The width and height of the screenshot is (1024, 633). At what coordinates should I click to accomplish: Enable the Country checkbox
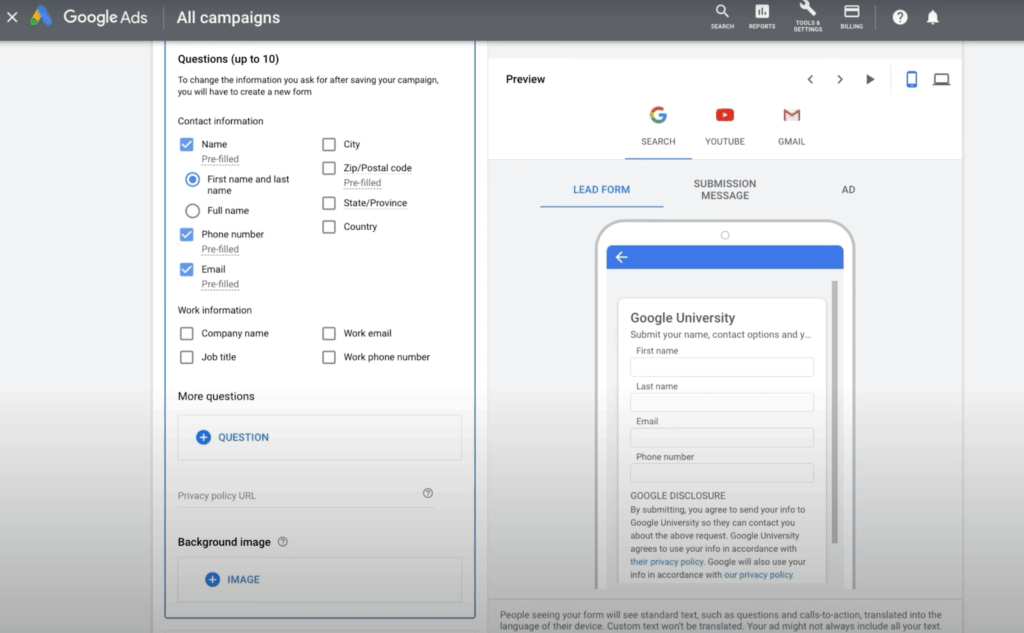(x=329, y=227)
